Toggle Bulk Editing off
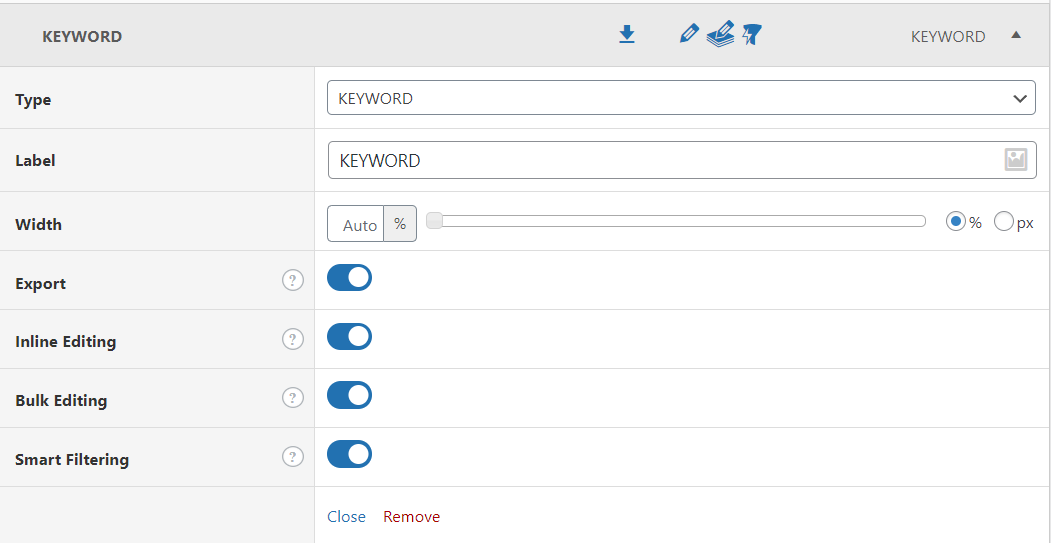Image resolution: width=1051 pixels, height=543 pixels. (350, 396)
